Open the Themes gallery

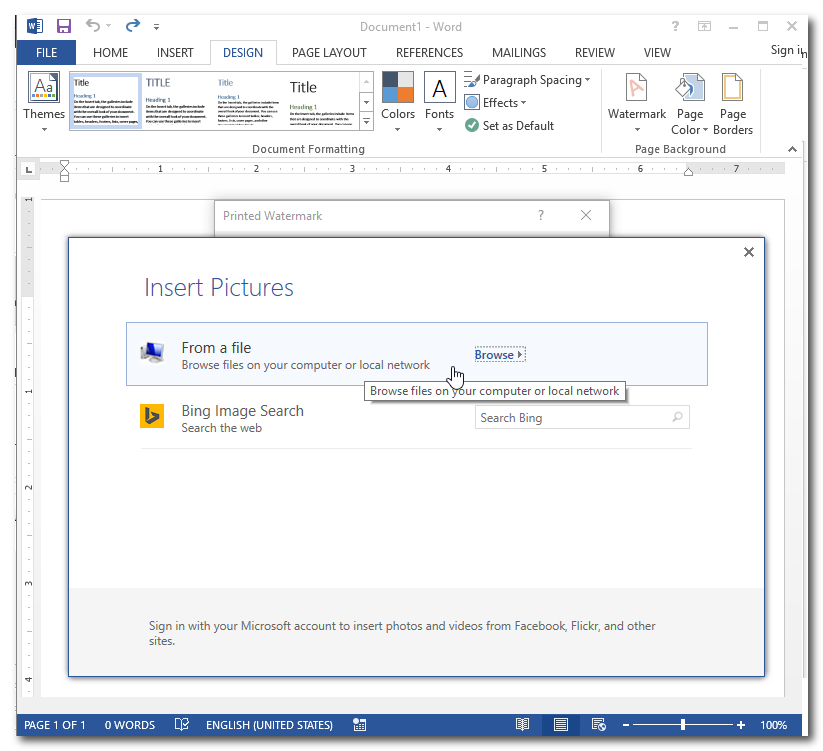pyautogui.click(x=44, y=101)
